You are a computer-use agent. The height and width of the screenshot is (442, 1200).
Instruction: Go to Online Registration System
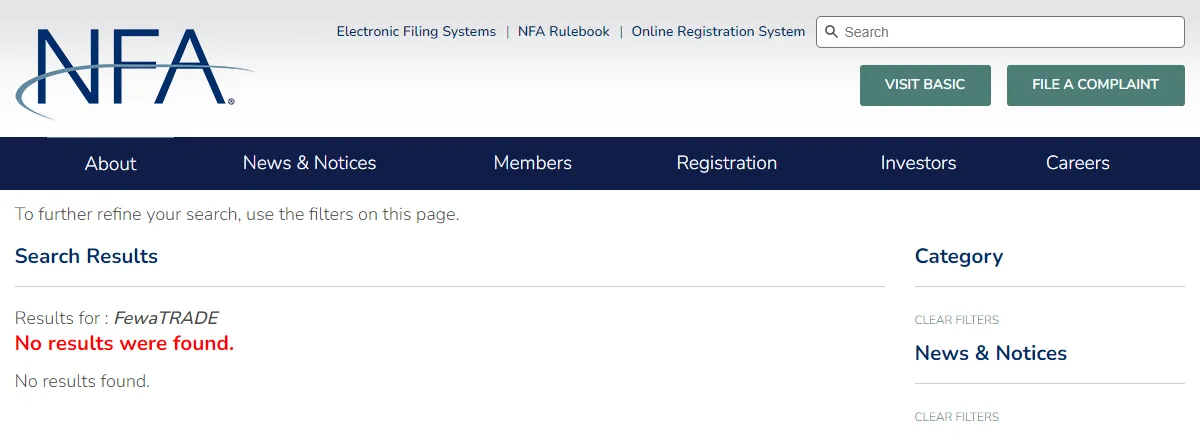pyautogui.click(x=718, y=32)
